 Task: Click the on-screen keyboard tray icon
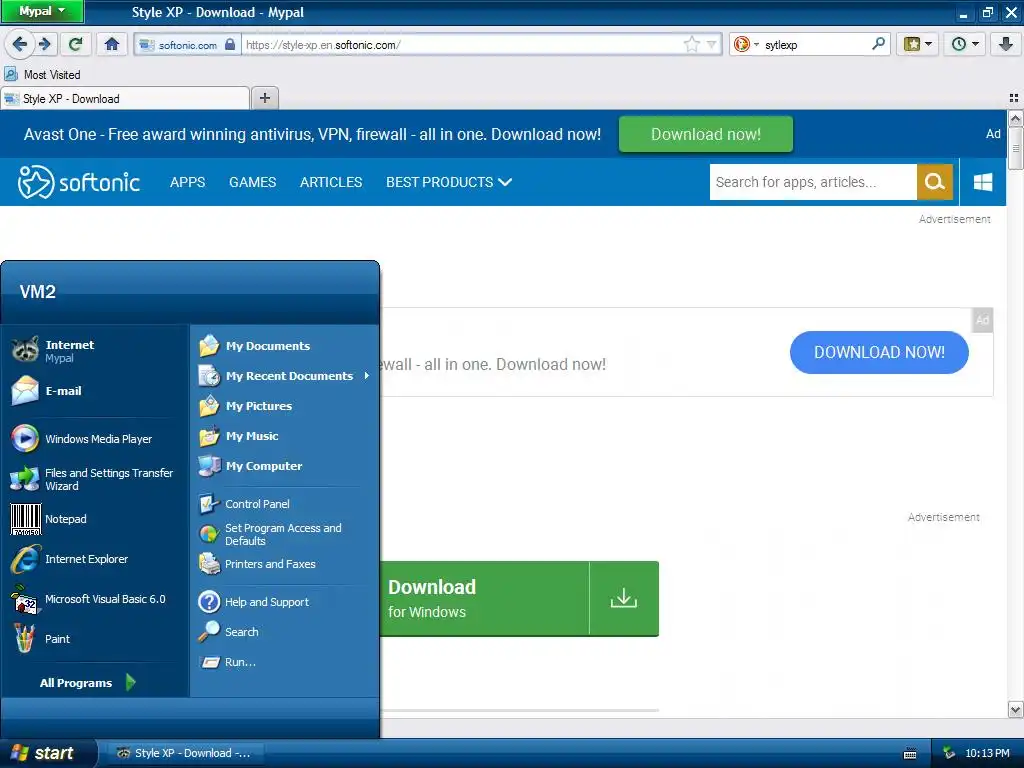pos(910,754)
